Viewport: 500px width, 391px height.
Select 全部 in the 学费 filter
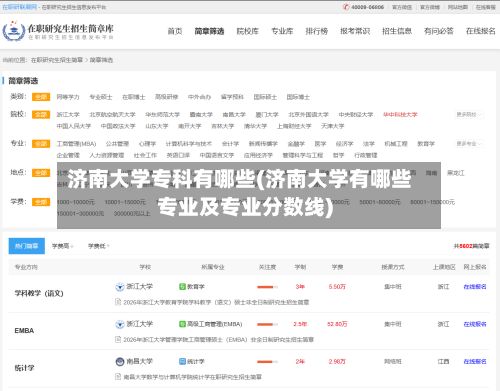41,202
